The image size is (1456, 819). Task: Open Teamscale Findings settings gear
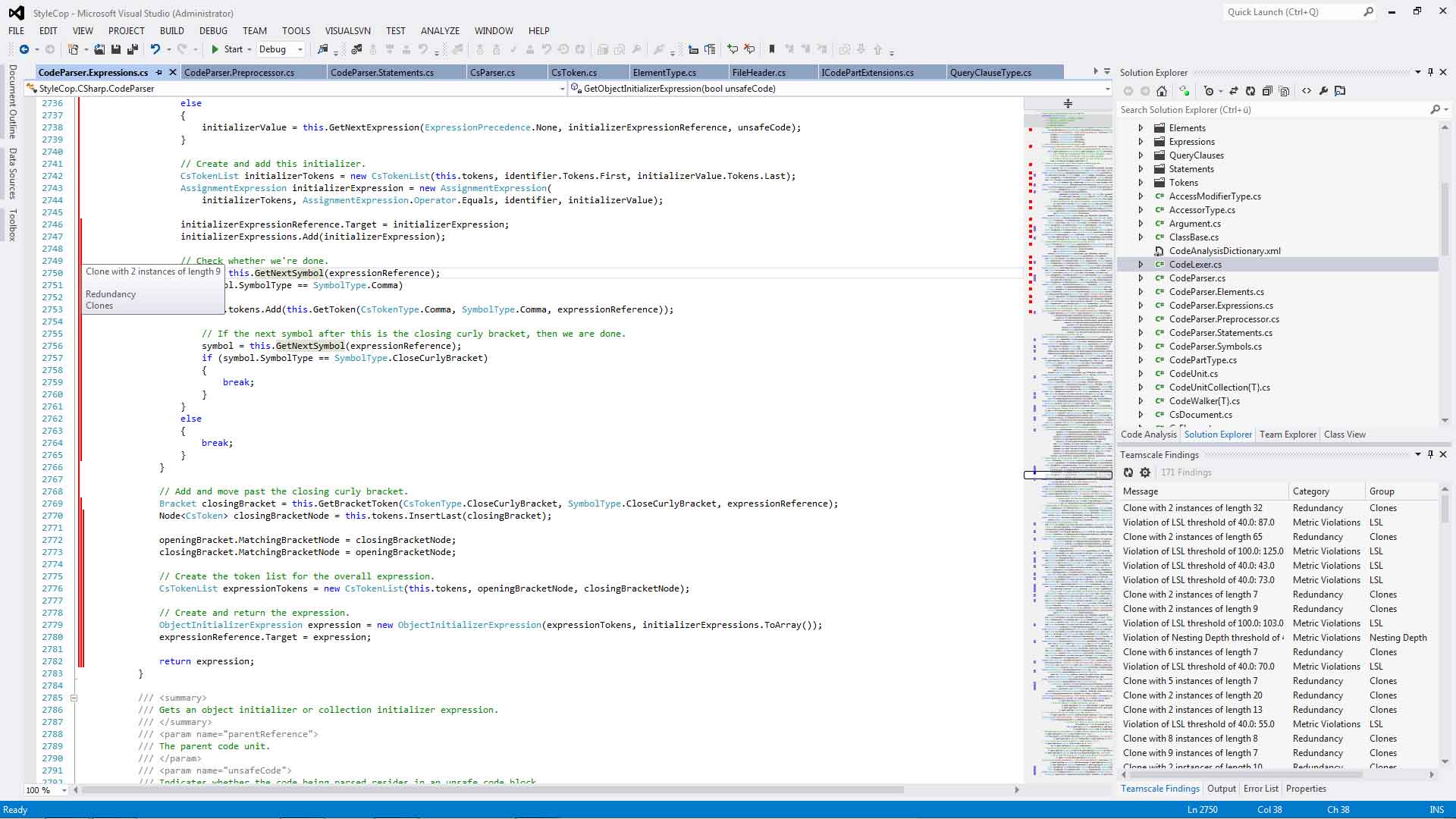(x=1145, y=472)
